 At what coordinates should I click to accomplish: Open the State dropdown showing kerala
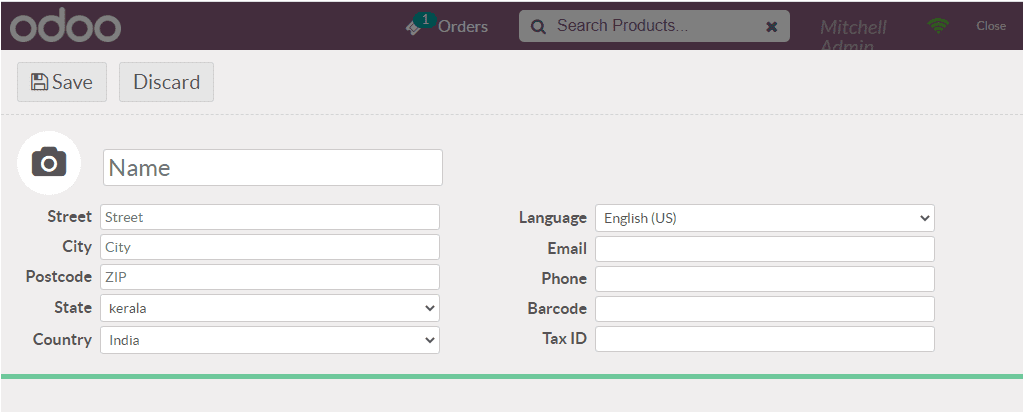click(270, 308)
